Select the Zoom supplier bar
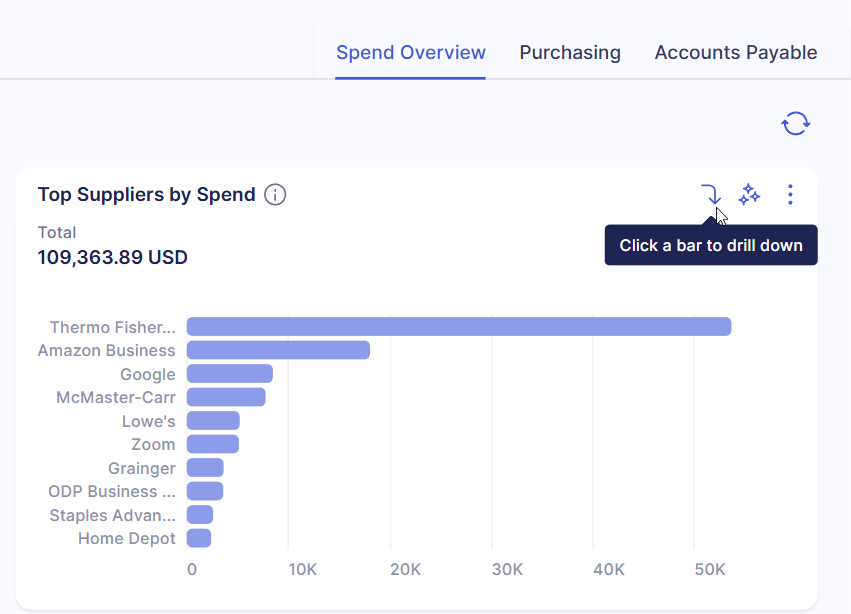The height and width of the screenshot is (614, 851). (x=212, y=444)
